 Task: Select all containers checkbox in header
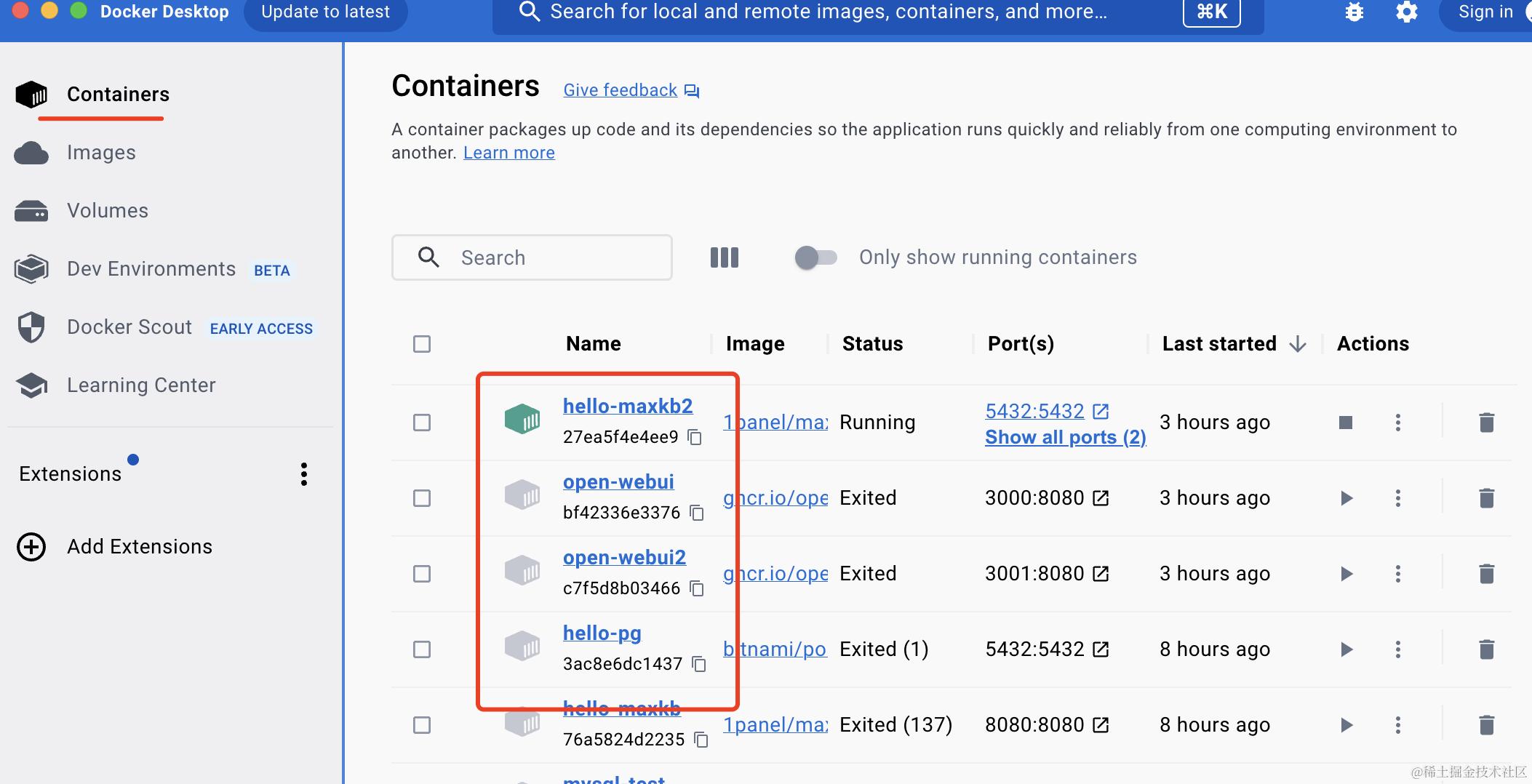point(422,344)
